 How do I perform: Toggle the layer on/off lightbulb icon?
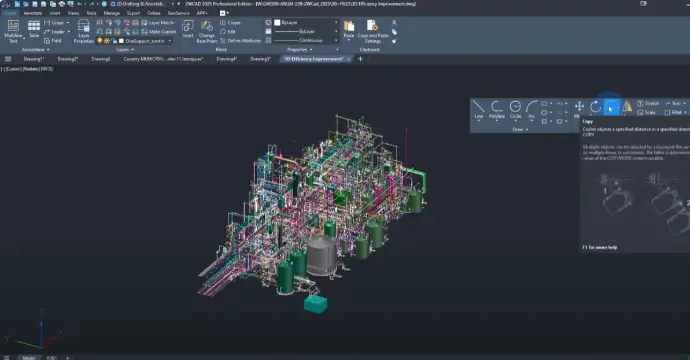(100, 41)
